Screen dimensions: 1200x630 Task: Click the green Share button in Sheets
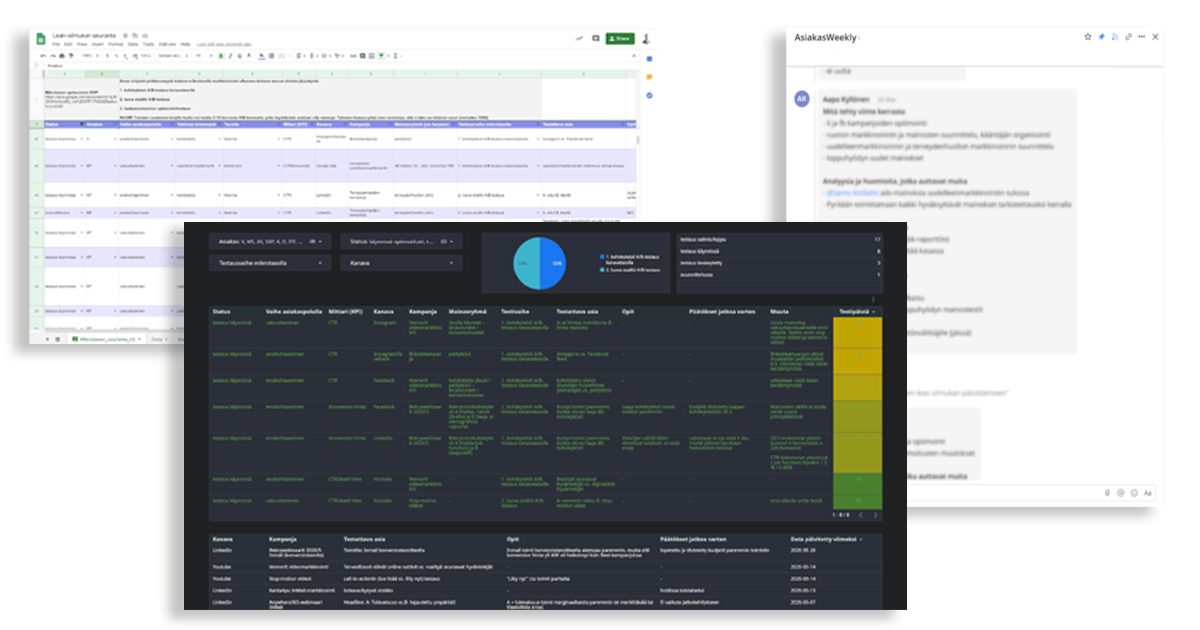click(619, 39)
